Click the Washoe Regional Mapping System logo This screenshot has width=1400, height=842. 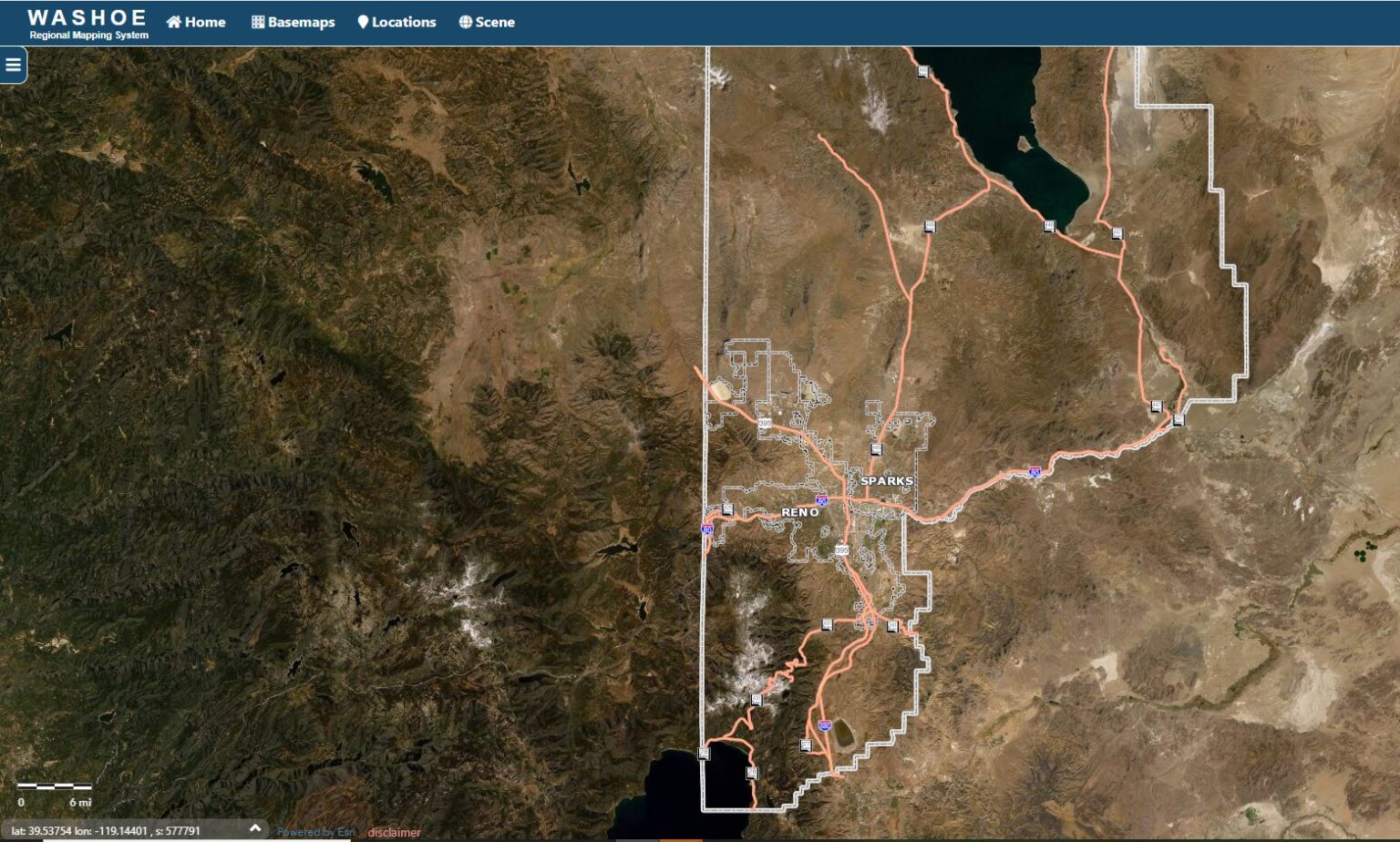tap(87, 24)
